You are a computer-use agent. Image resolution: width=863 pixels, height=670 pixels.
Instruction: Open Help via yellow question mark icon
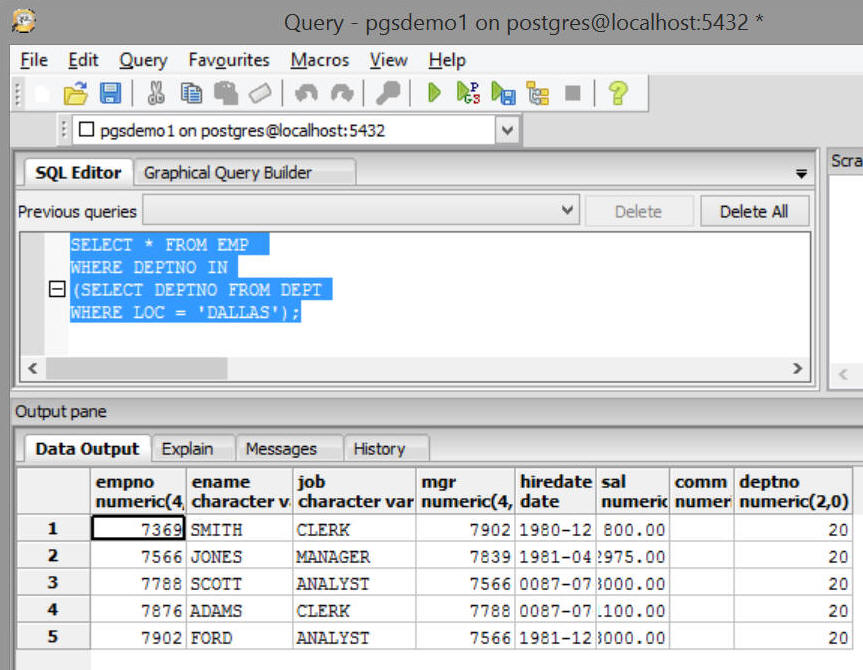tap(618, 94)
